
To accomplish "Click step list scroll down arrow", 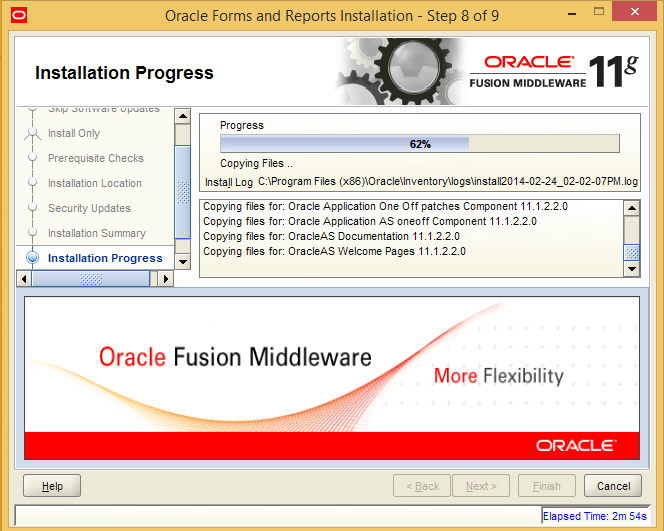I will [x=183, y=262].
